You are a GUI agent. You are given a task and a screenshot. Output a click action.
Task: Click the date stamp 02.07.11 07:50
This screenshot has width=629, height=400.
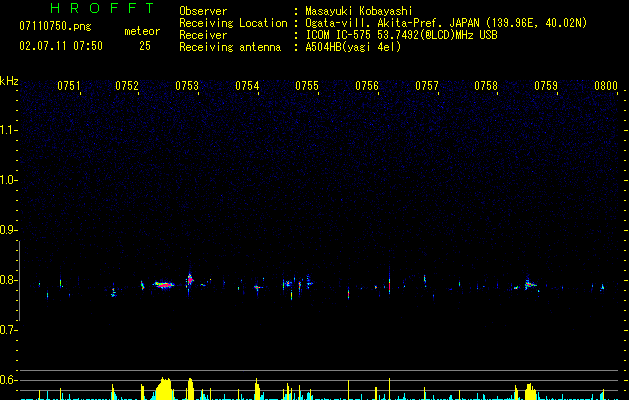pos(61,46)
